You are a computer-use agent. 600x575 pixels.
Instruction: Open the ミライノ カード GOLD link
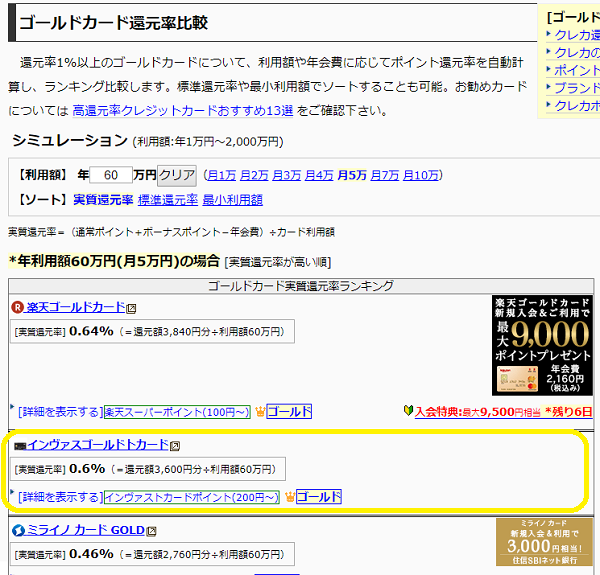tap(86, 530)
